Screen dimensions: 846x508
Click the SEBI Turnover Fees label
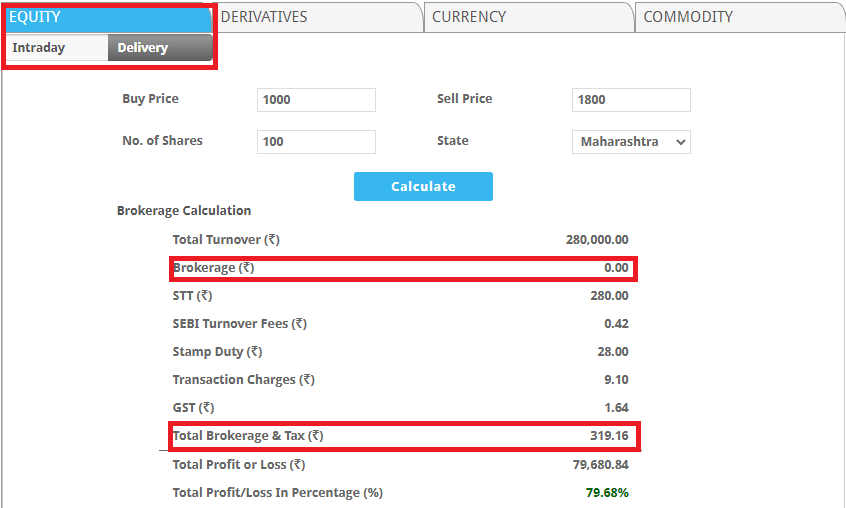[x=239, y=324]
